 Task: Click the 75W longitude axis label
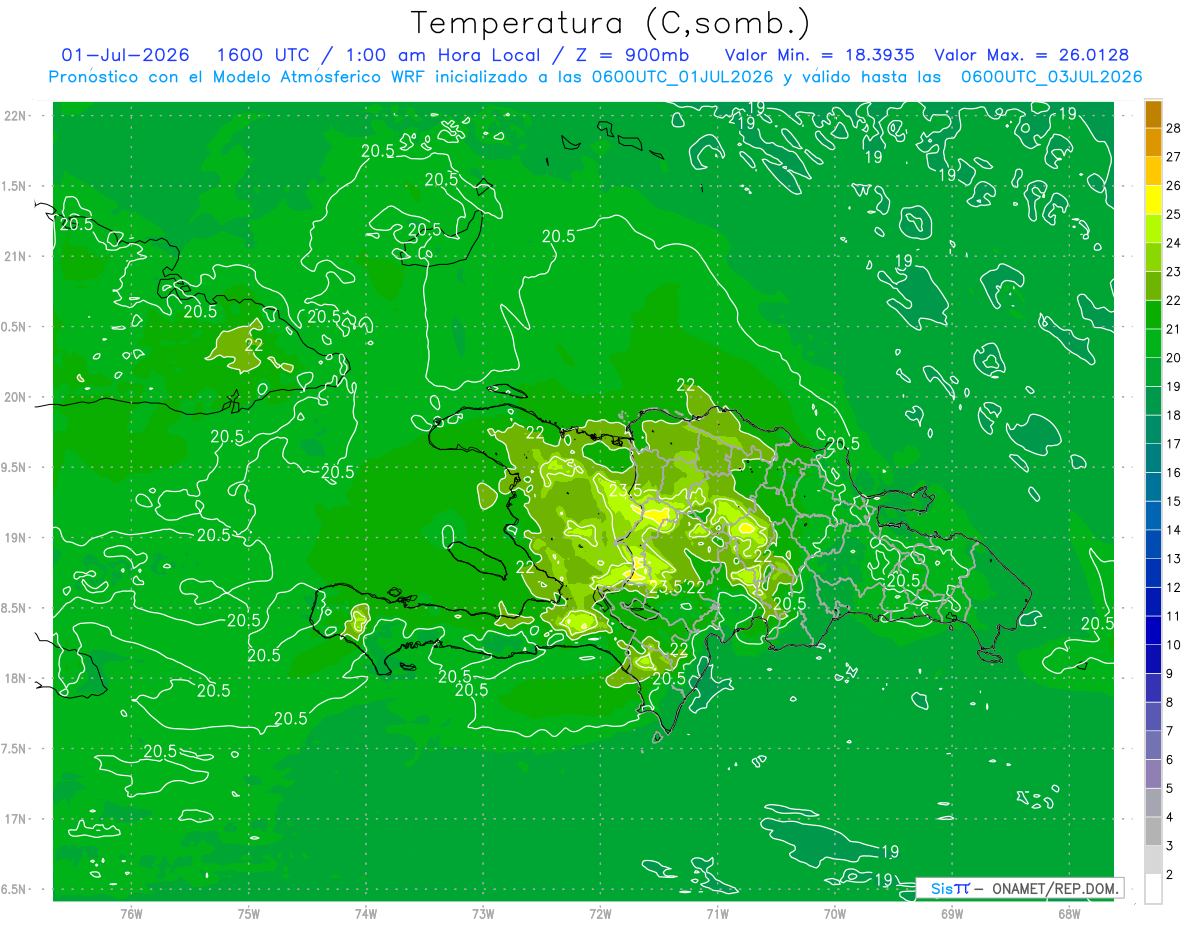point(249,913)
